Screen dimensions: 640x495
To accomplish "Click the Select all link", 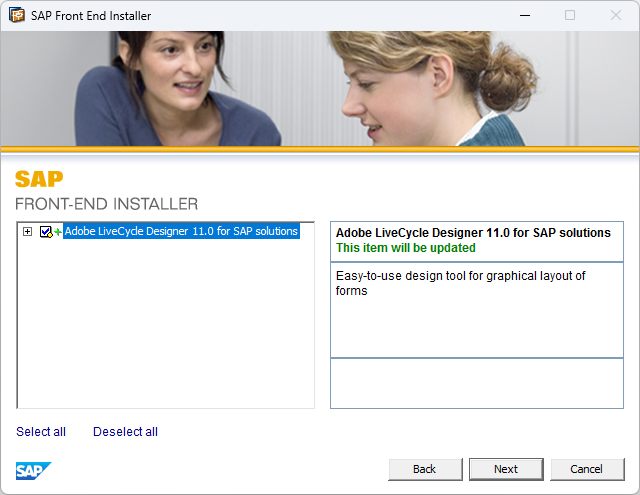I will tap(41, 432).
